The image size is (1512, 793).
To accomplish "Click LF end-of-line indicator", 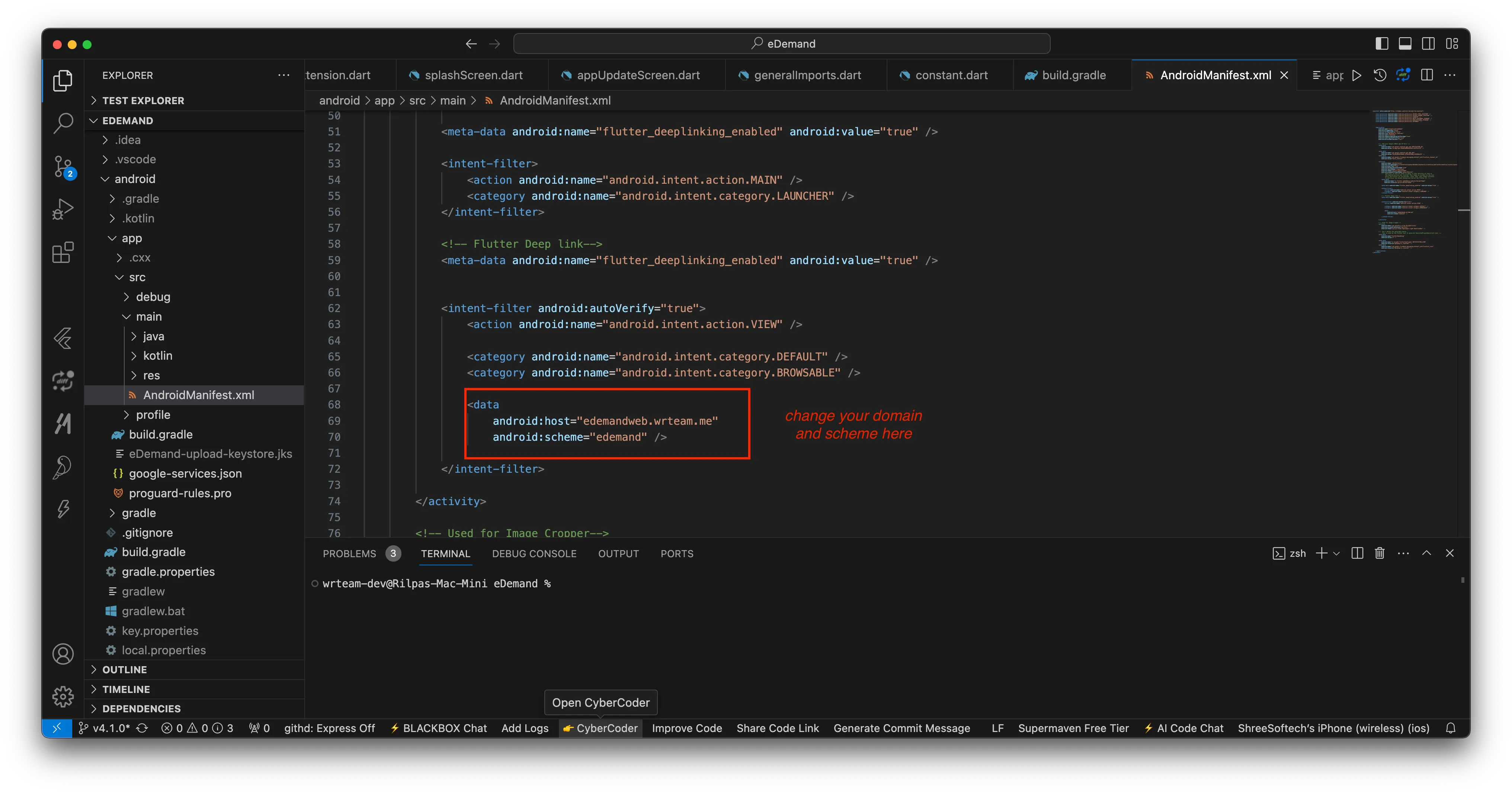I will (997, 728).
